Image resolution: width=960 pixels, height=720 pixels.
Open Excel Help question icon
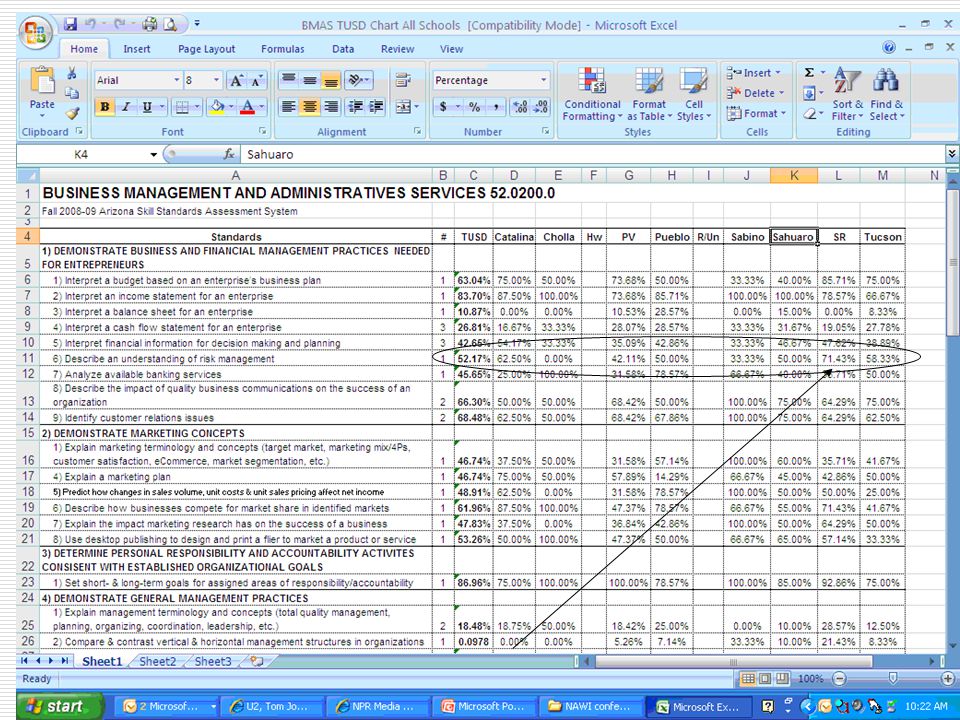pyautogui.click(x=889, y=48)
